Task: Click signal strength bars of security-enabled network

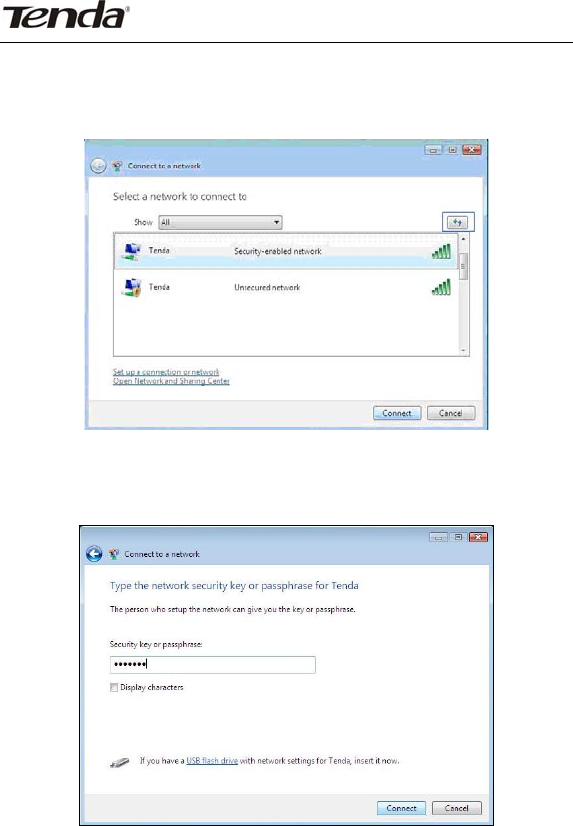Action: pyautogui.click(x=441, y=251)
